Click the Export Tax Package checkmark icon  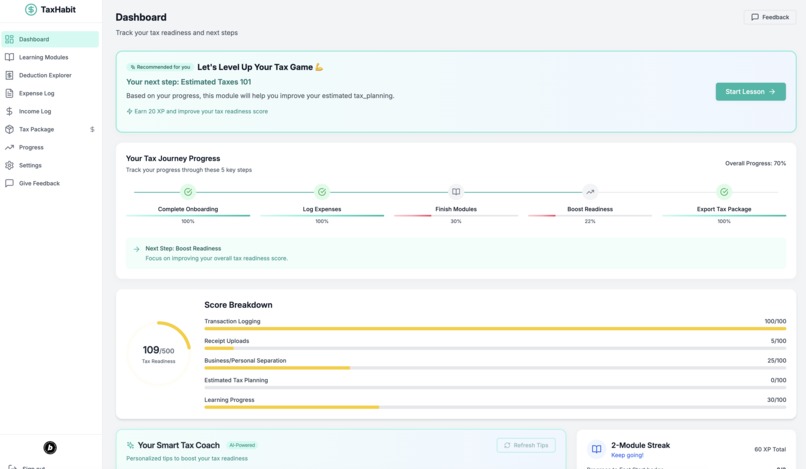tap(724, 192)
